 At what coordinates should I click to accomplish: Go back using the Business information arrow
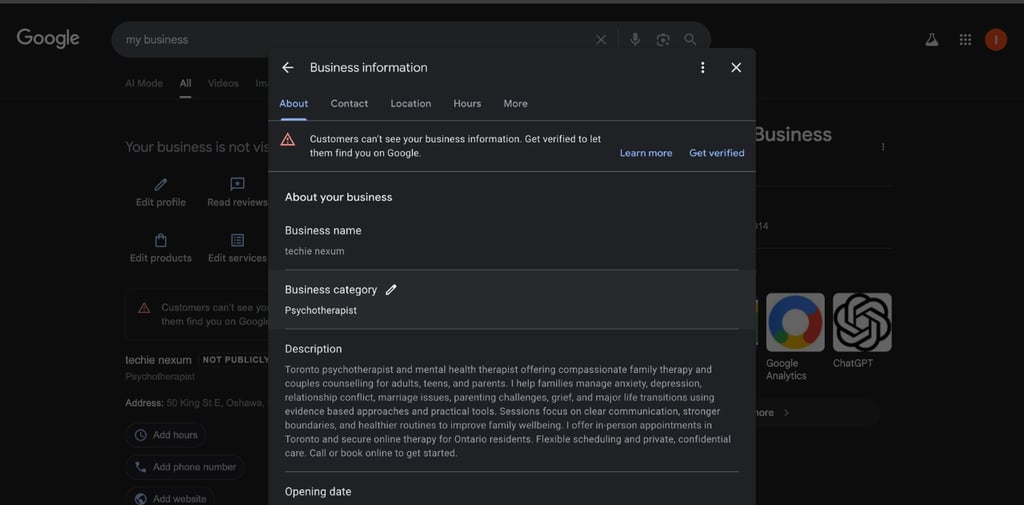pos(287,67)
